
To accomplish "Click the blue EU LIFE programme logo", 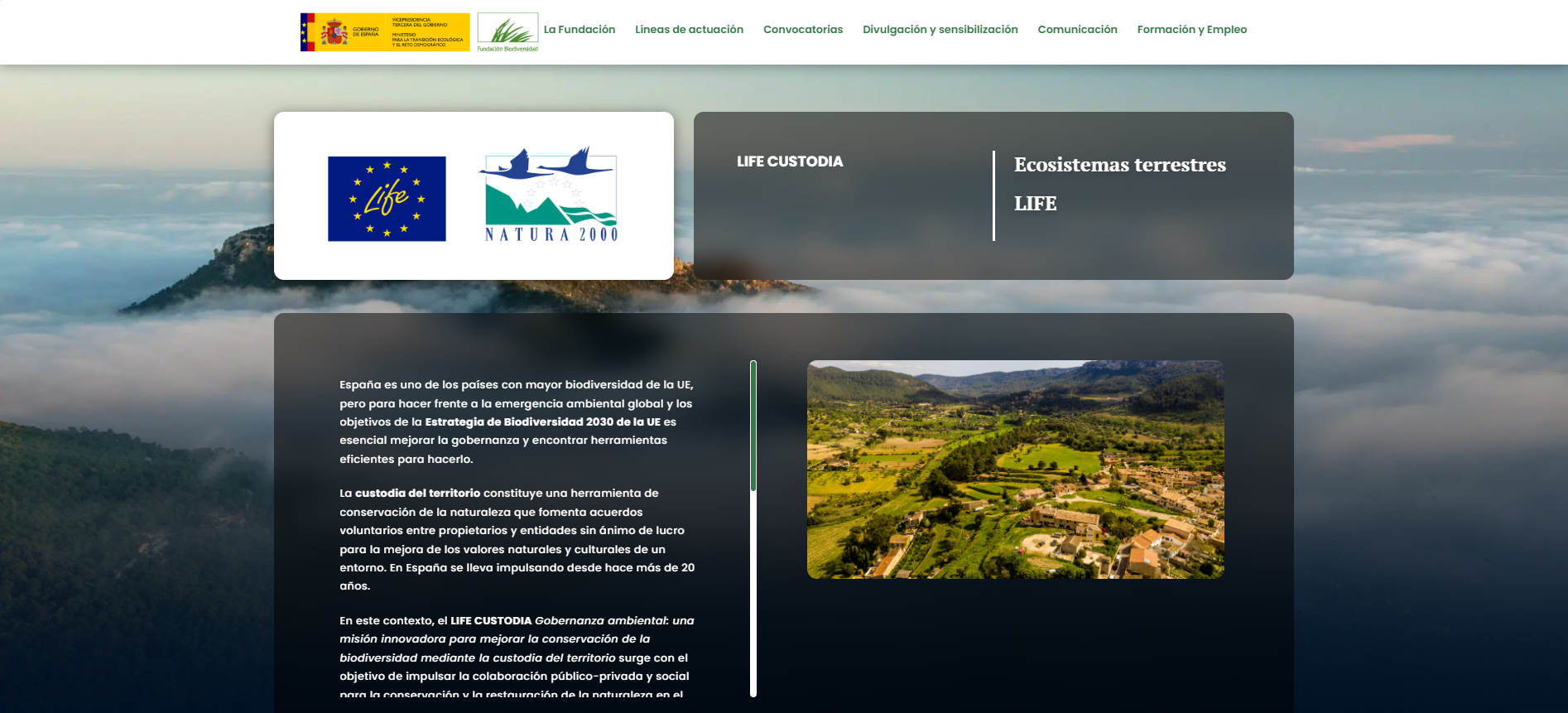I will (x=387, y=199).
